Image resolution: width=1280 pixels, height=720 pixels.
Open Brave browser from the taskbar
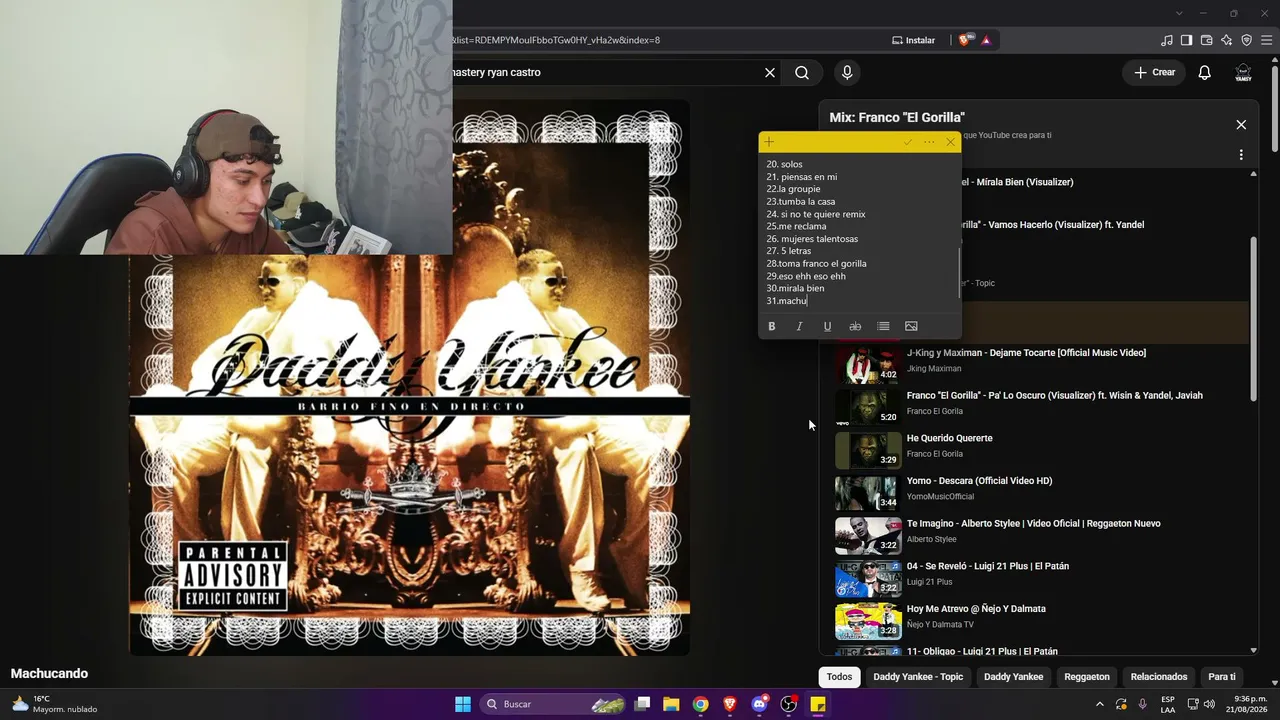pos(730,704)
